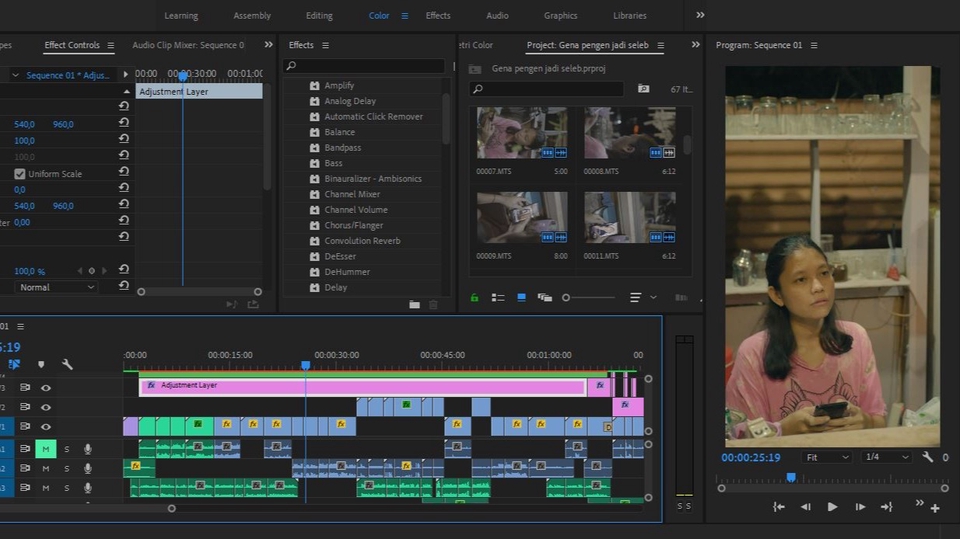Switch to Audio Clip Mixer tab
The image size is (960, 539).
pyautogui.click(x=188, y=45)
